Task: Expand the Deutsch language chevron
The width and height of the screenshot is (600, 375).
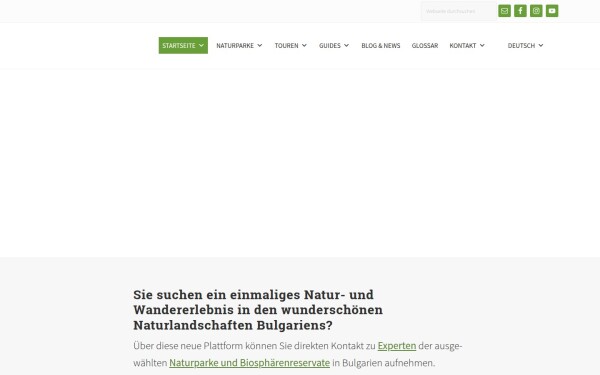Action: 541,46
